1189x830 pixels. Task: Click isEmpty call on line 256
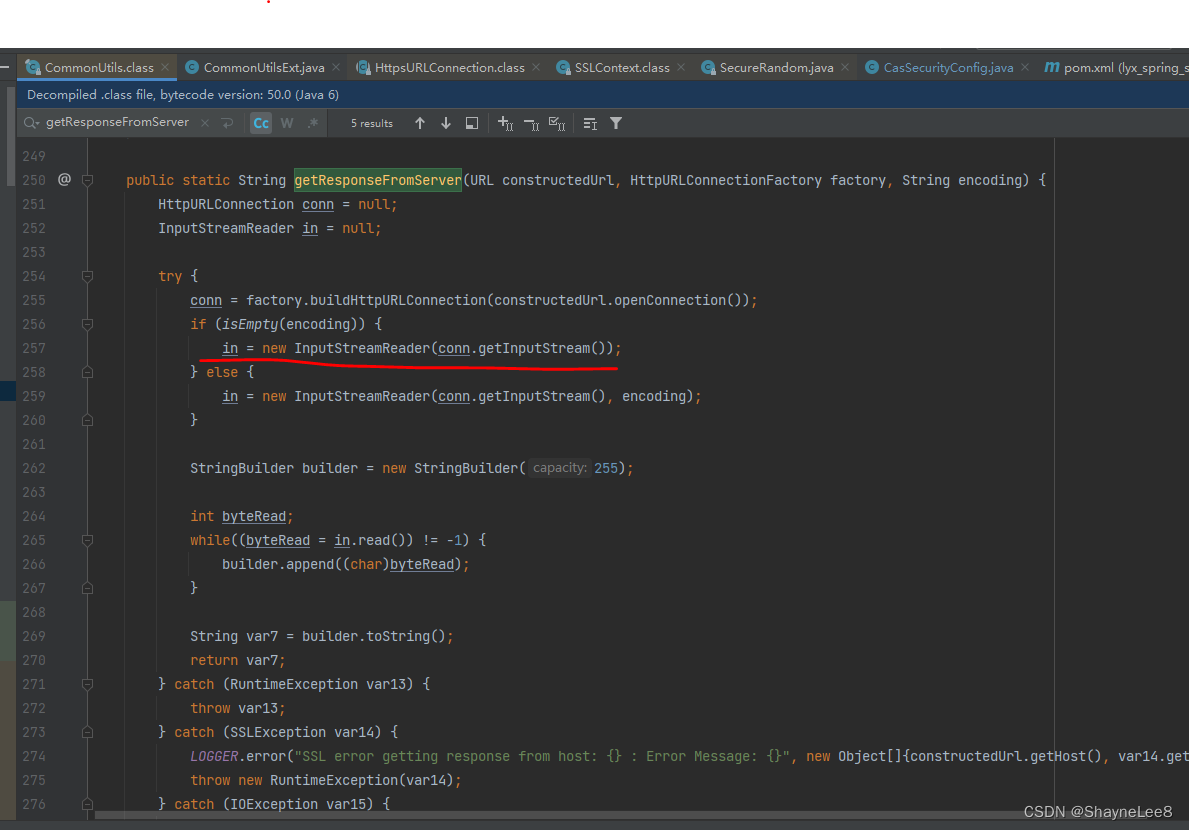(249, 324)
